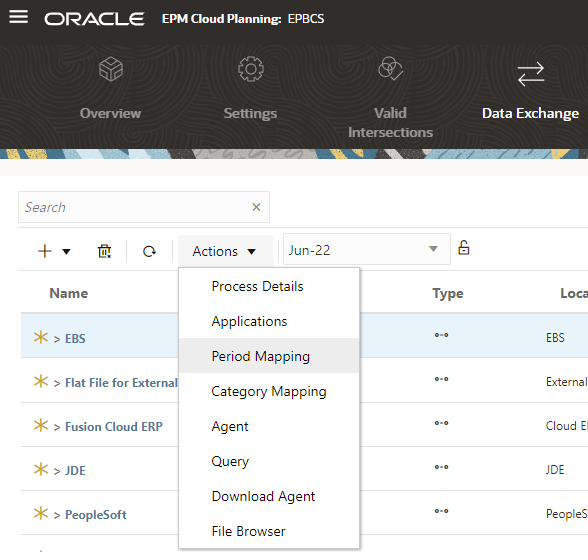Click EPM Cloud Planning: EPBCS title
This screenshot has height=560, width=588.
point(243,19)
